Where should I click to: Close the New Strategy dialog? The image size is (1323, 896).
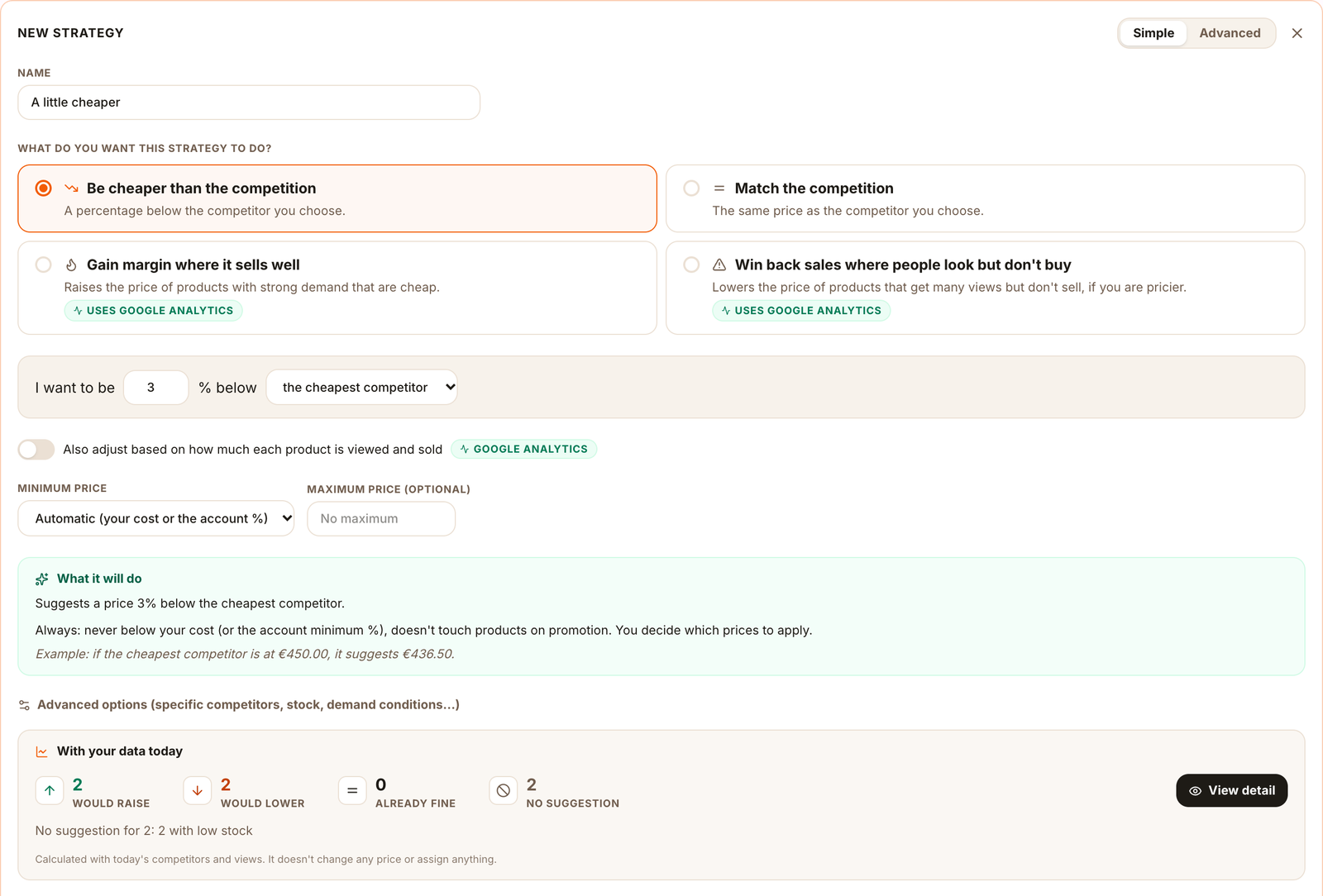click(1297, 33)
